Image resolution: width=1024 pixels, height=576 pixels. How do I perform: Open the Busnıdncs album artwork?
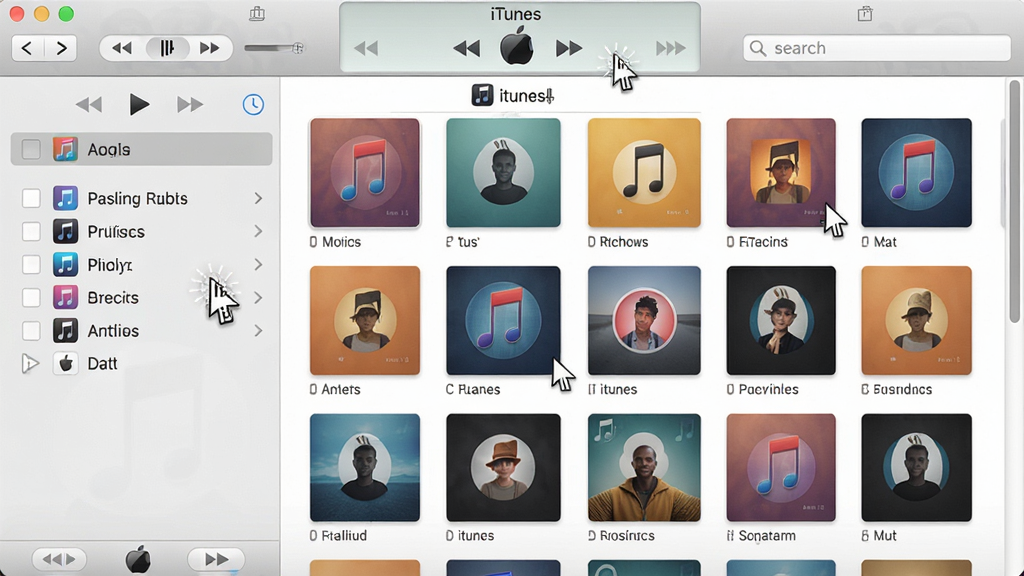[x=916, y=321]
